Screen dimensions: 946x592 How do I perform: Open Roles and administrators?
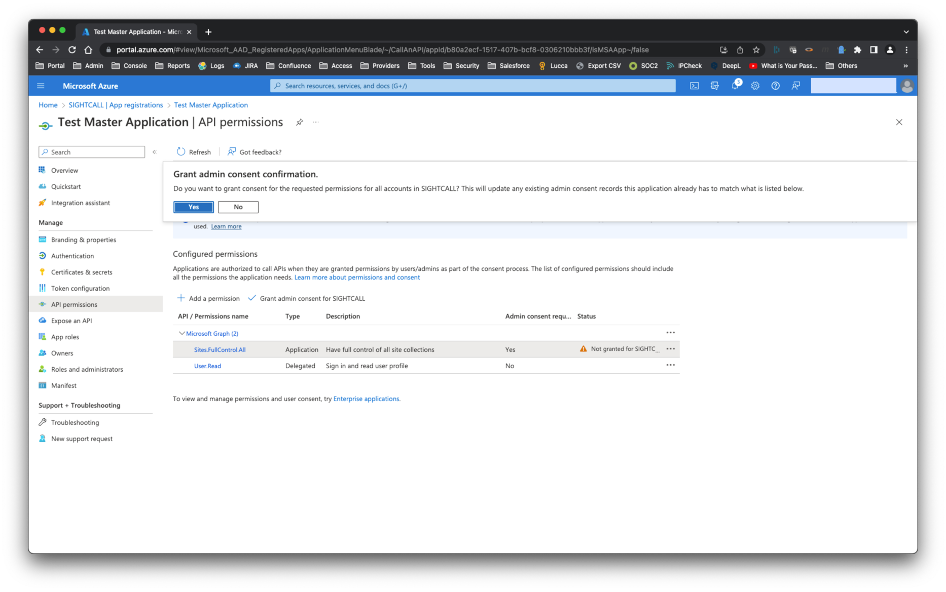pyautogui.click(x=87, y=369)
